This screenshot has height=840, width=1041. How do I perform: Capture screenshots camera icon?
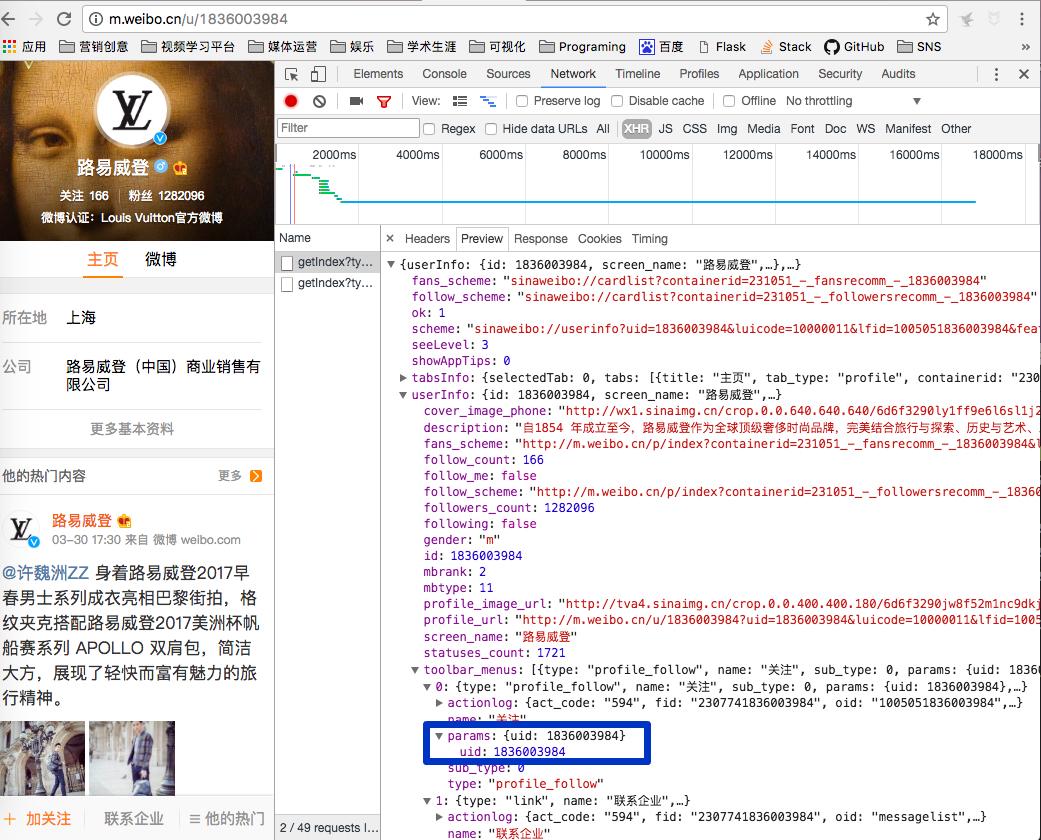[357, 101]
